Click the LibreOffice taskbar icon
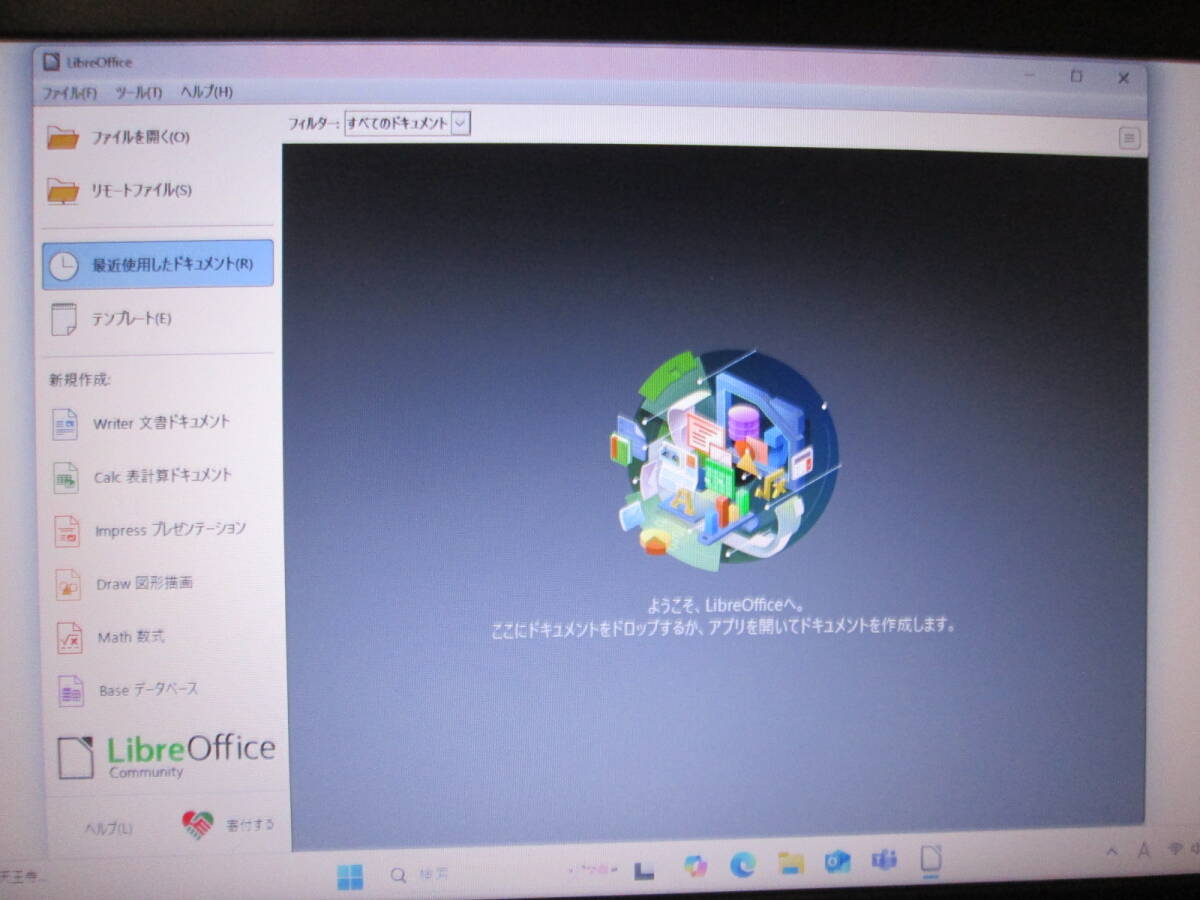The image size is (1200, 900). (x=931, y=859)
